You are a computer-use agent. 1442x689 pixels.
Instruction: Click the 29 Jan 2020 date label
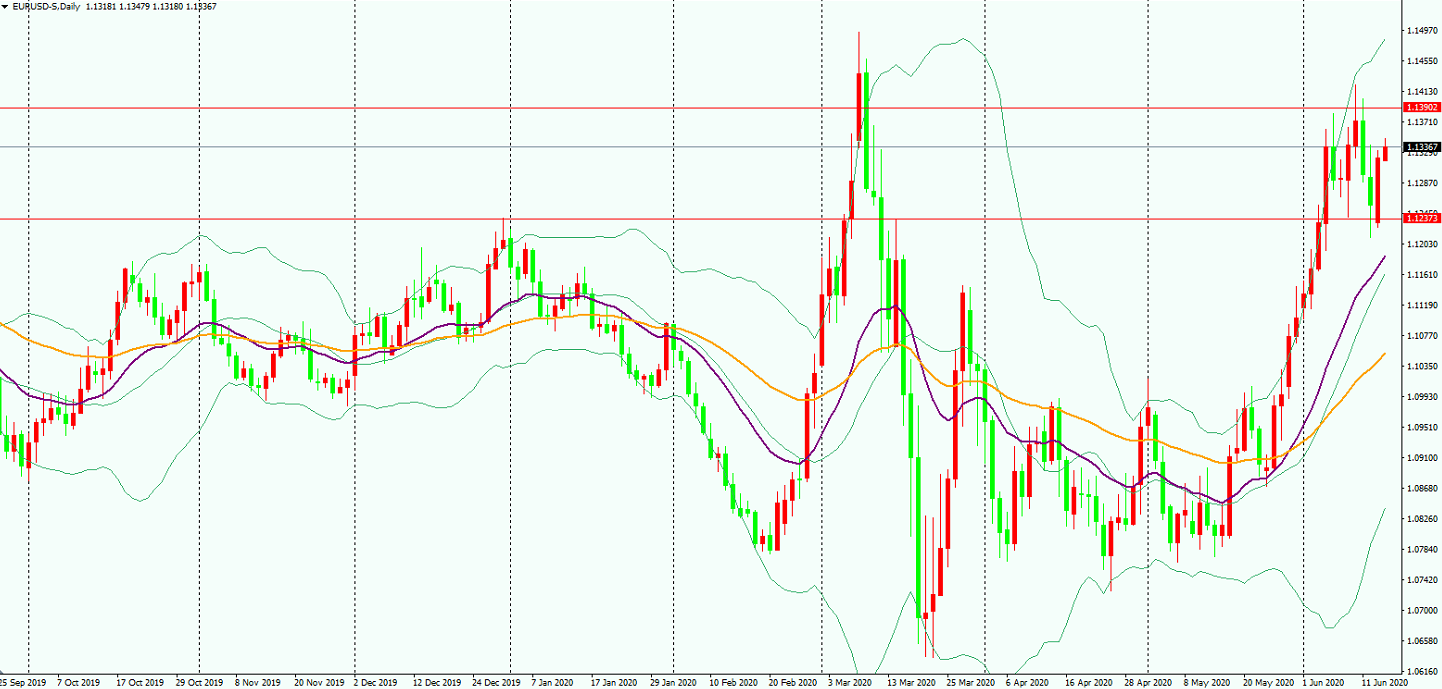click(x=672, y=682)
